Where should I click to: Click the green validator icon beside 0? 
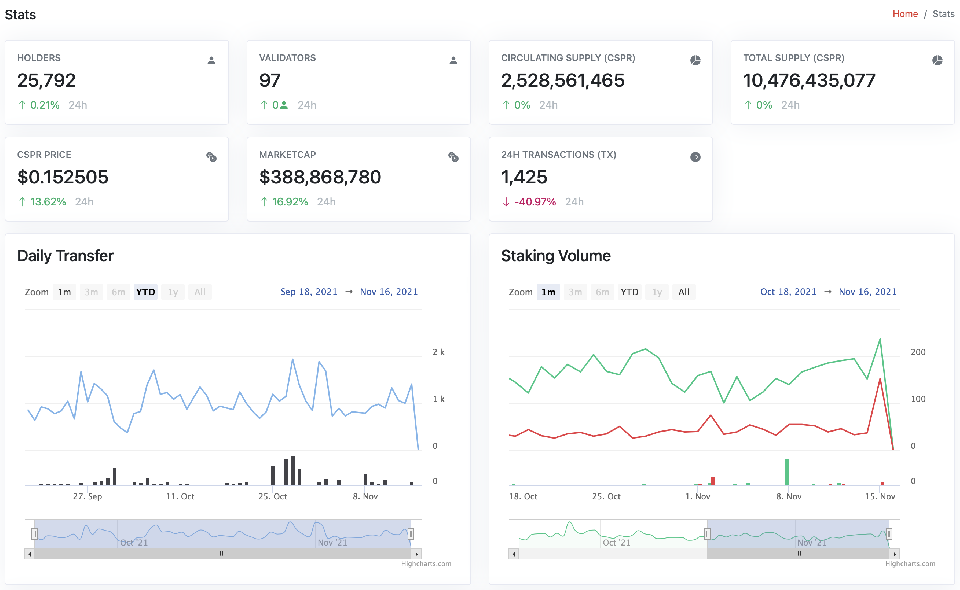pos(284,105)
